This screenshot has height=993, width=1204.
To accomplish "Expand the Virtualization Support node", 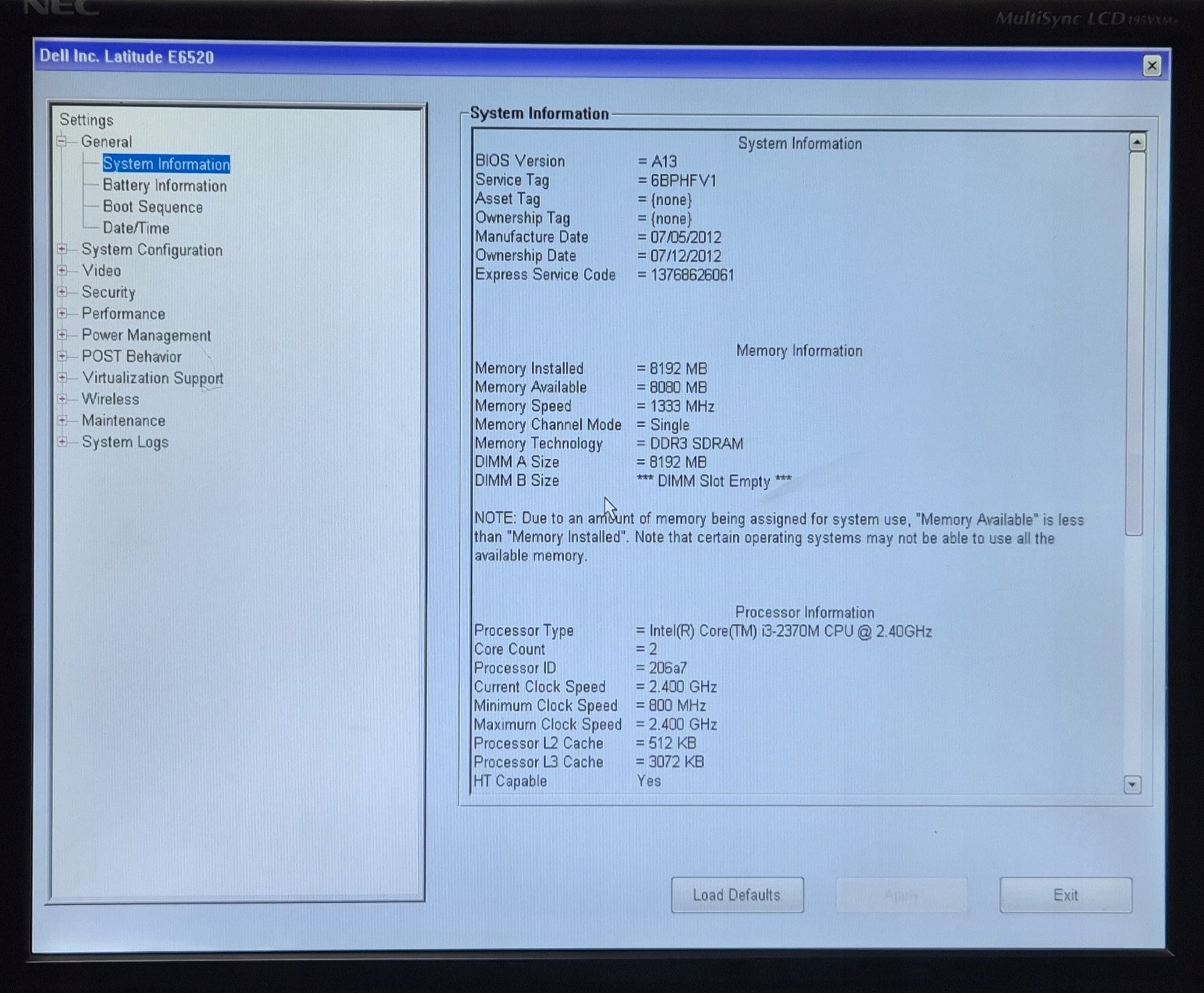I will (62, 377).
